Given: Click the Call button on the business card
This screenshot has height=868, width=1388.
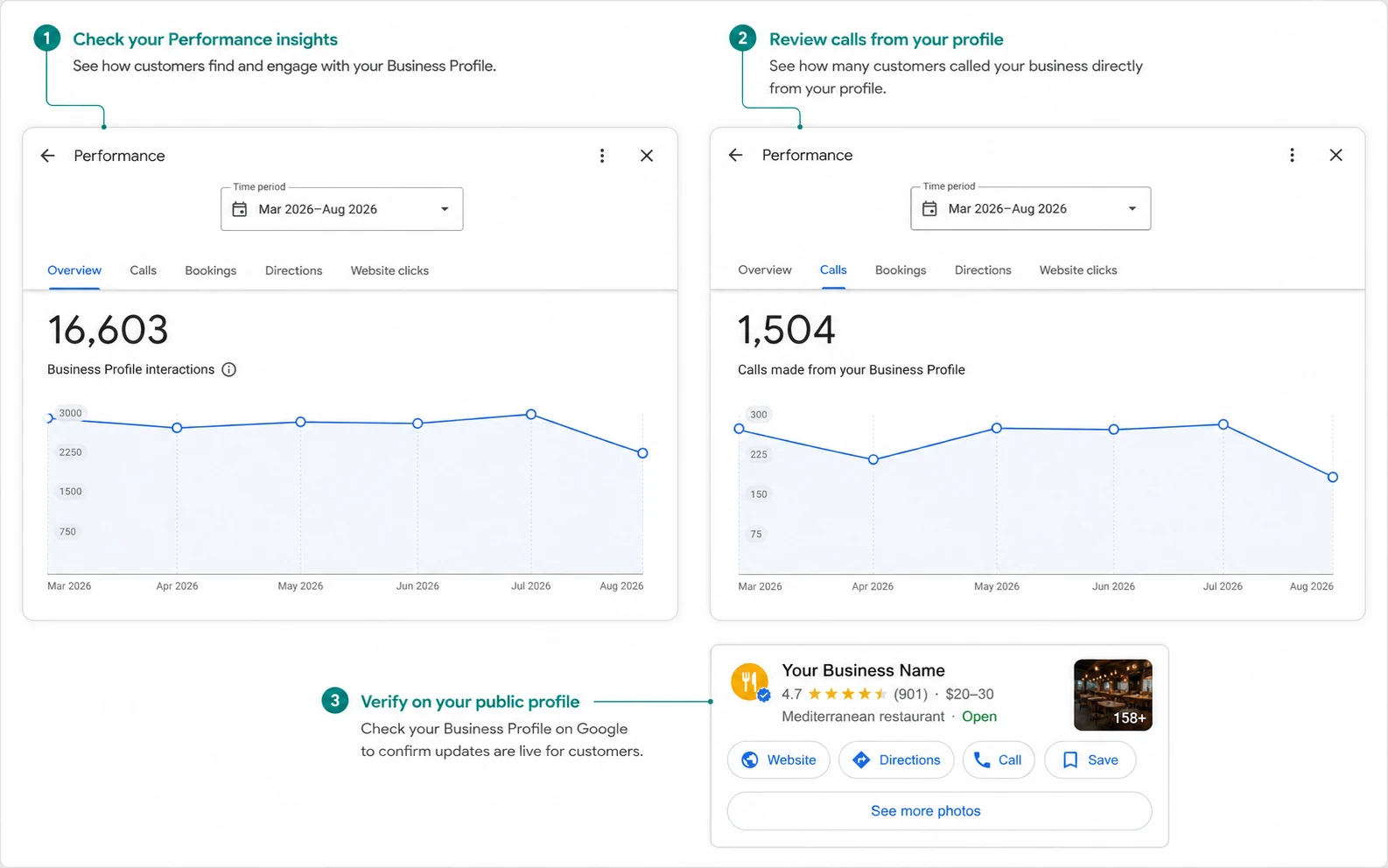Looking at the screenshot, I should 999,759.
